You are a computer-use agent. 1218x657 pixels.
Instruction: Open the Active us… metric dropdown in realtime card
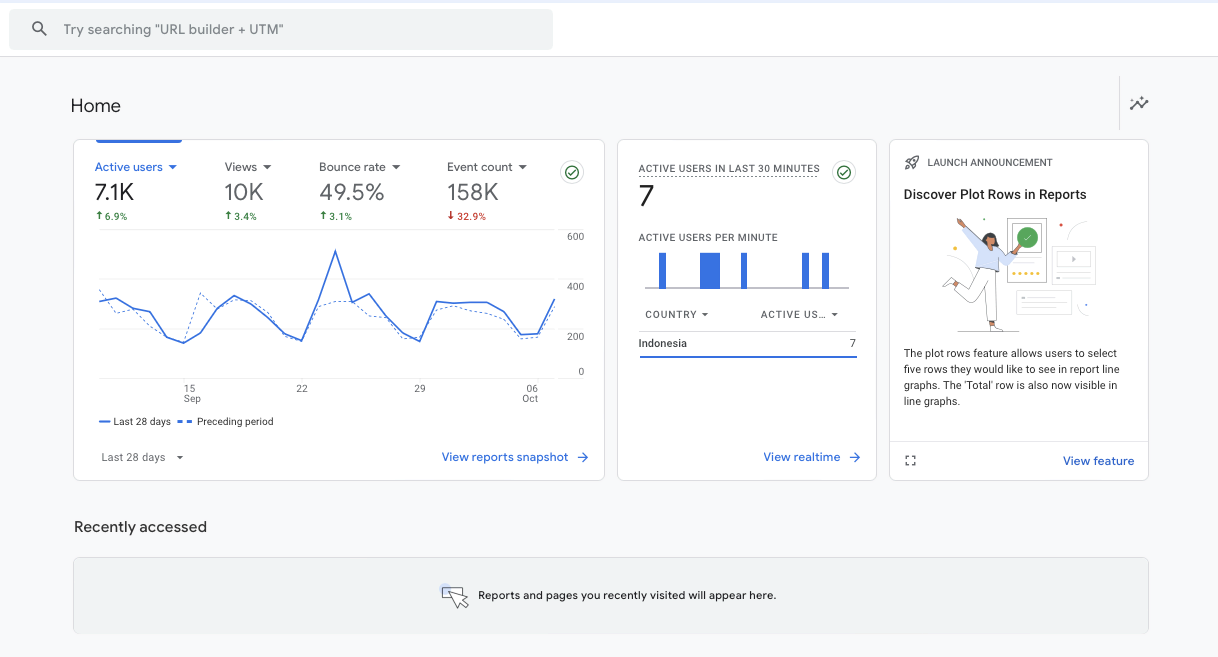tap(799, 314)
